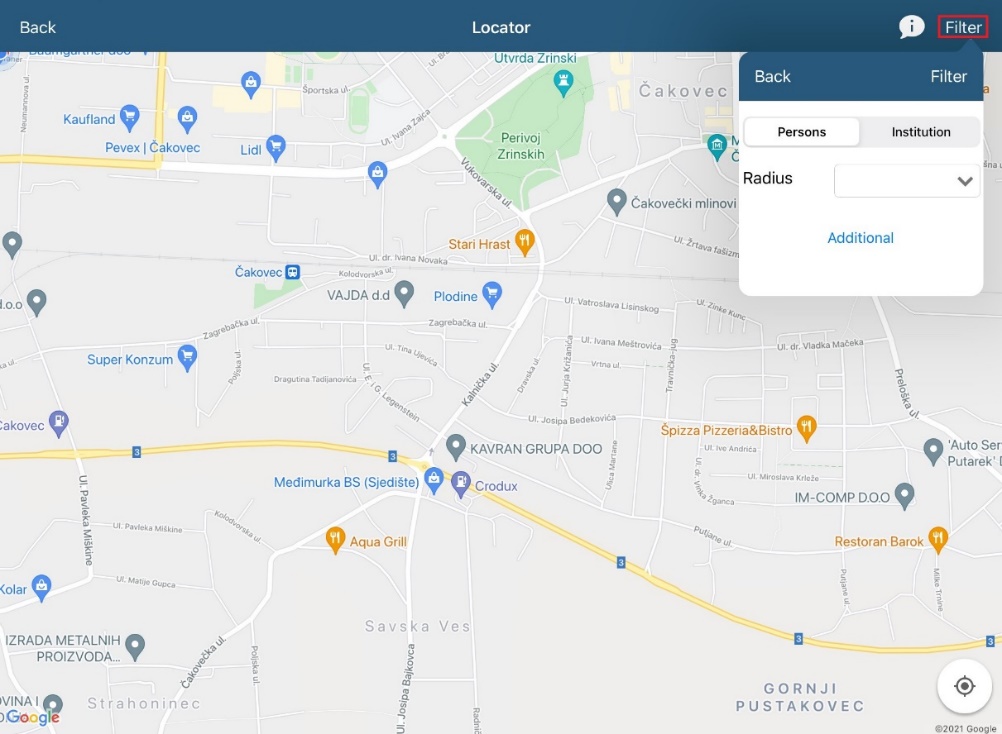Tap Filter in the top navigation bar
The width and height of the screenshot is (1002, 734).
tap(963, 27)
